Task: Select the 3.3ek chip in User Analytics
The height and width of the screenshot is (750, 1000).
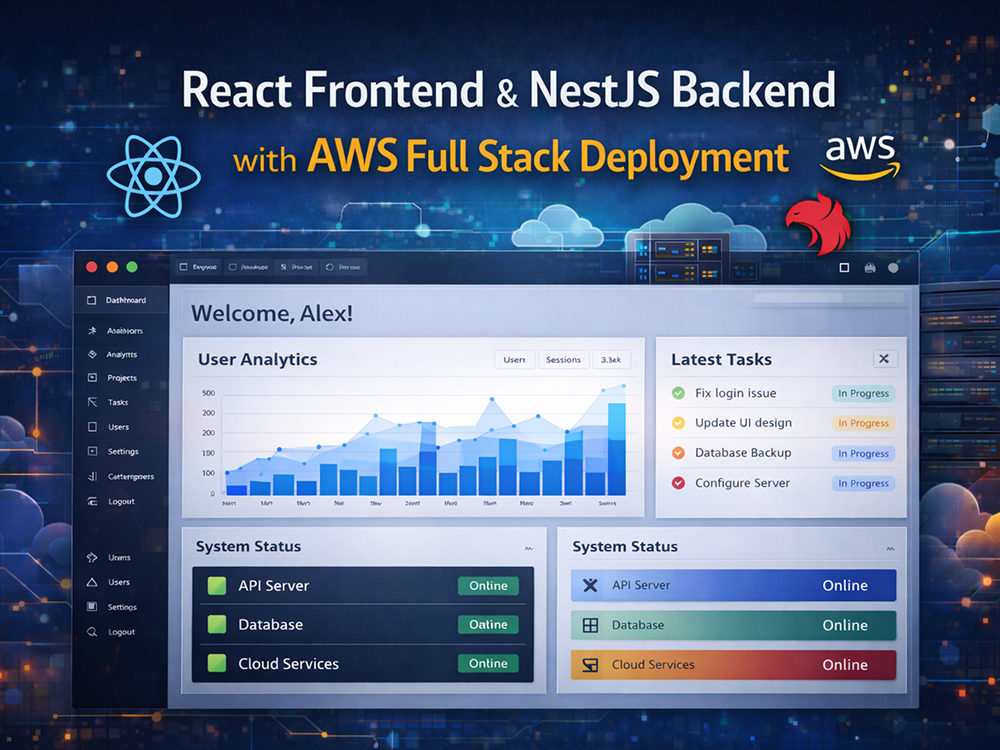Action: pos(611,360)
